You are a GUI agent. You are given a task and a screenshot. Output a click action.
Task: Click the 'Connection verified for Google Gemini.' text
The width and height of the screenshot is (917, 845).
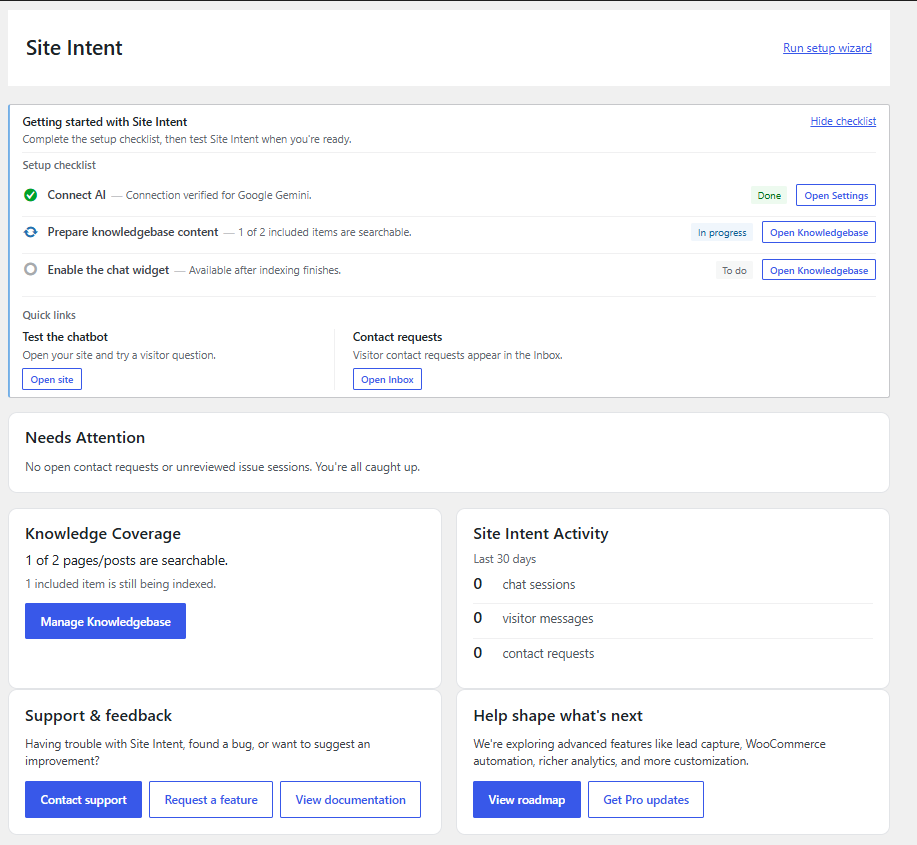point(219,195)
